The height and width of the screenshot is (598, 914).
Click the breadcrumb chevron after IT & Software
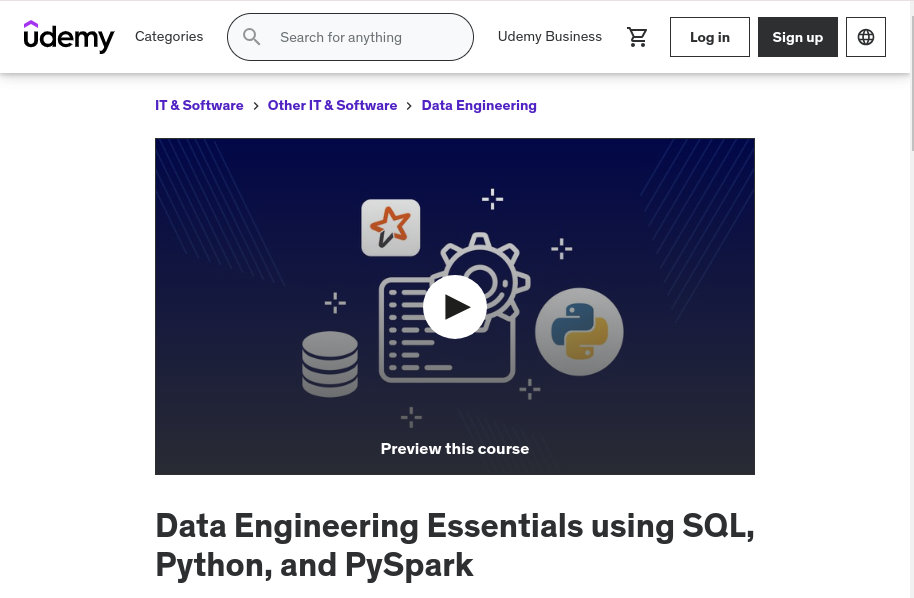click(256, 105)
